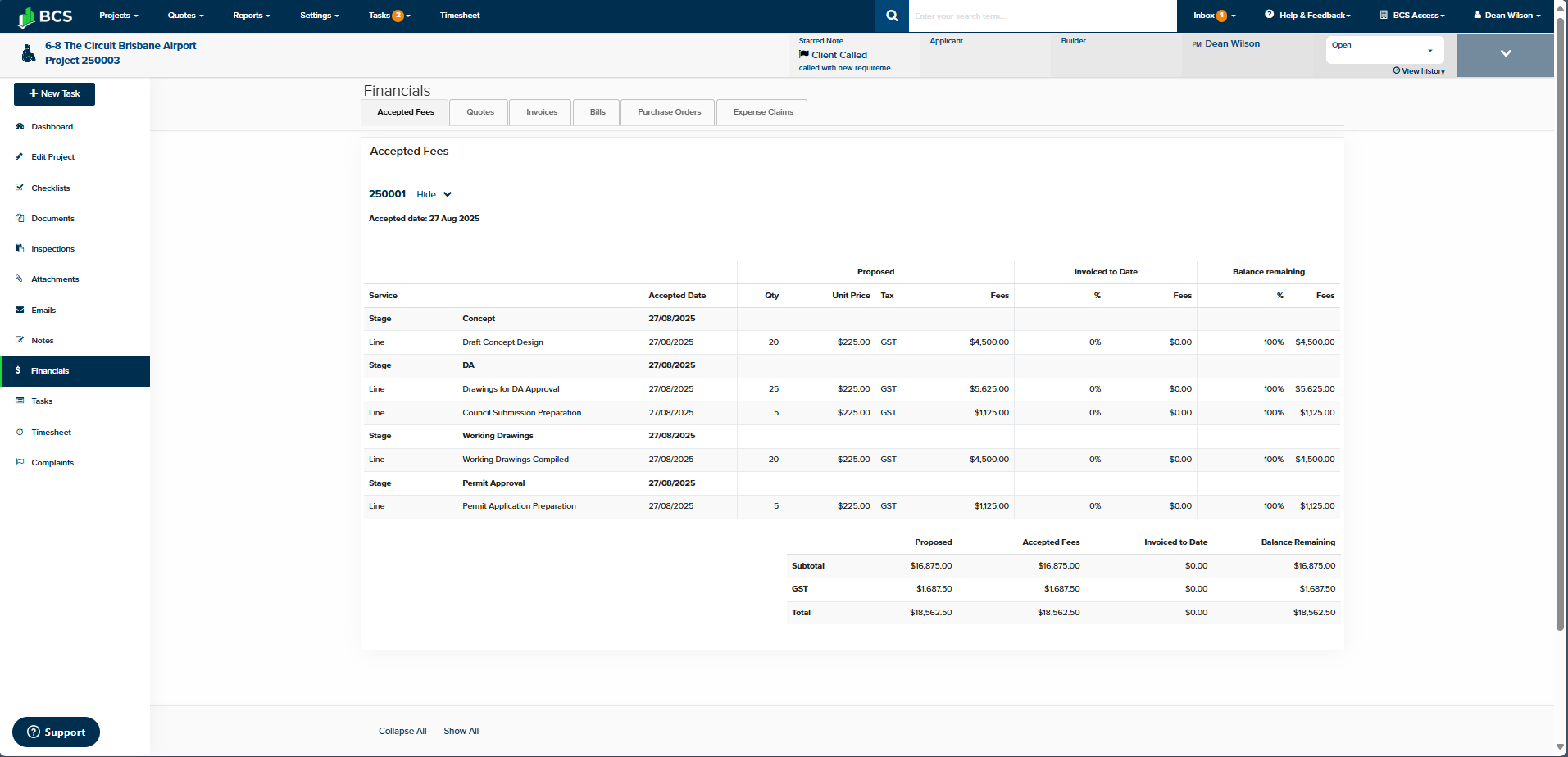Click Collapse All link

(402, 732)
